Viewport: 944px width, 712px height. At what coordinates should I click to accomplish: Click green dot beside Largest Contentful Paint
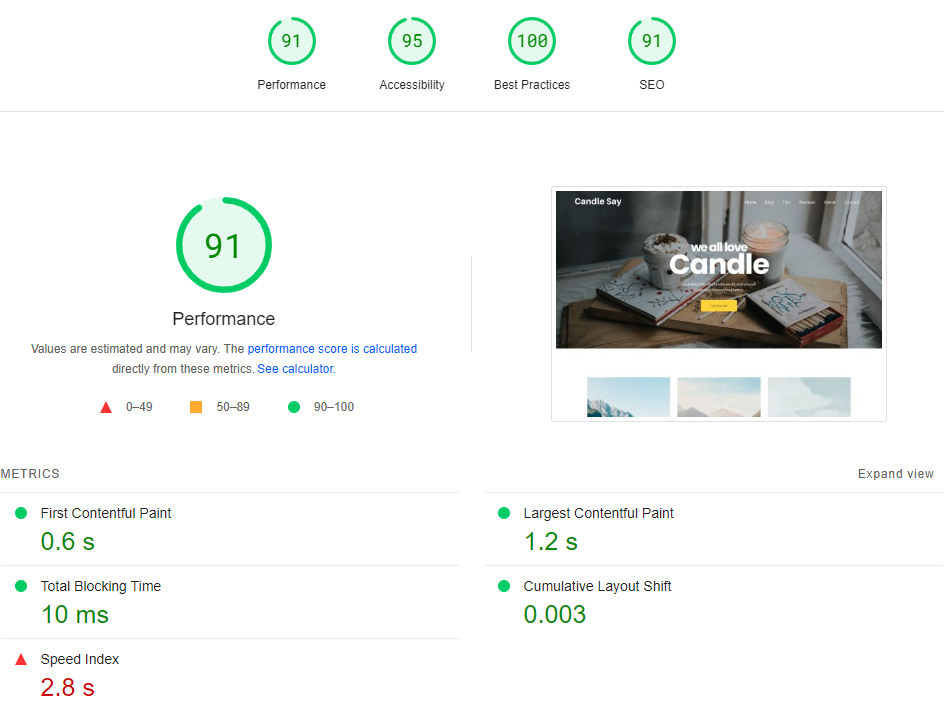point(504,513)
